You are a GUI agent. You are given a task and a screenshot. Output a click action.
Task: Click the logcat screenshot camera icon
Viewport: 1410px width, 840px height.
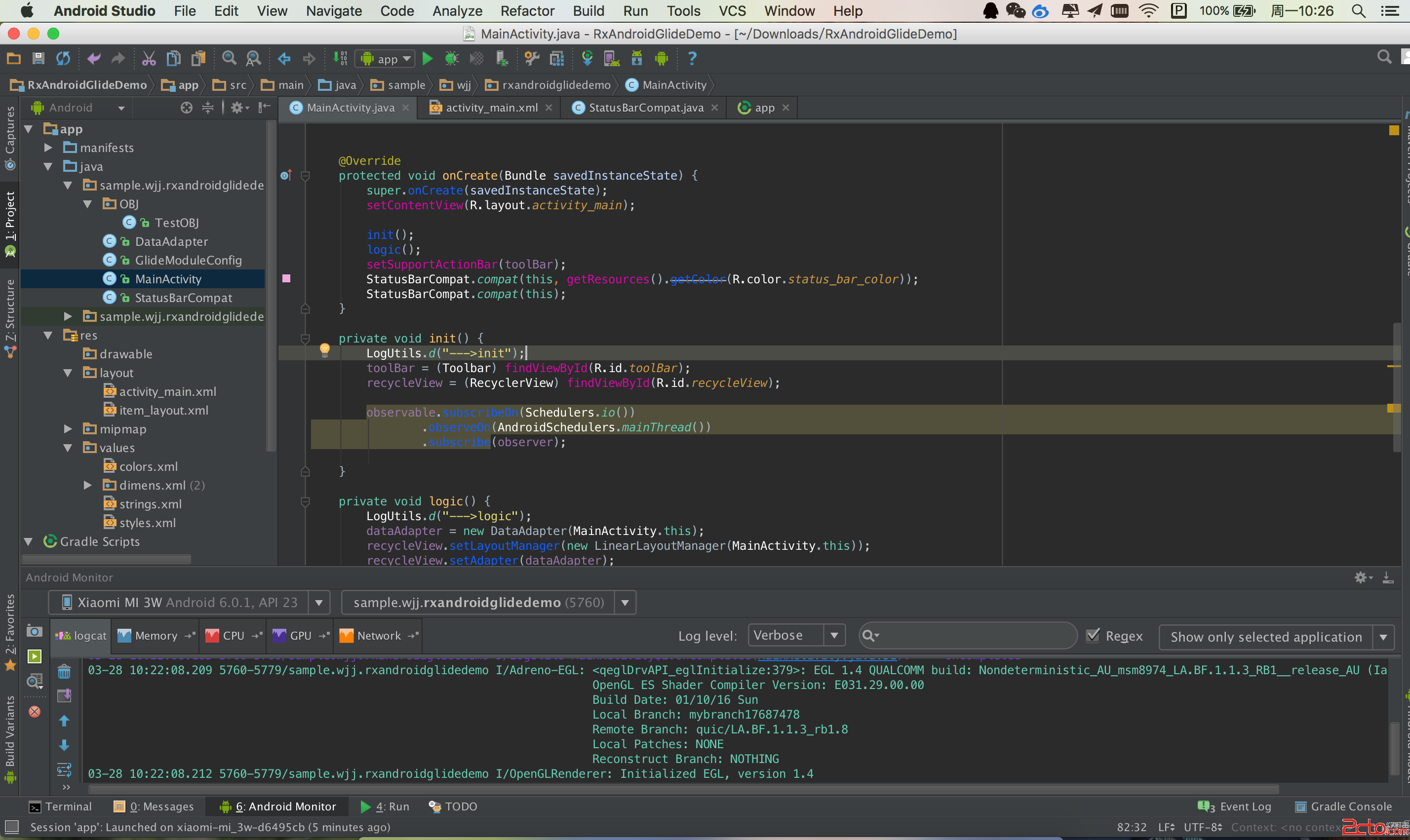(x=35, y=631)
